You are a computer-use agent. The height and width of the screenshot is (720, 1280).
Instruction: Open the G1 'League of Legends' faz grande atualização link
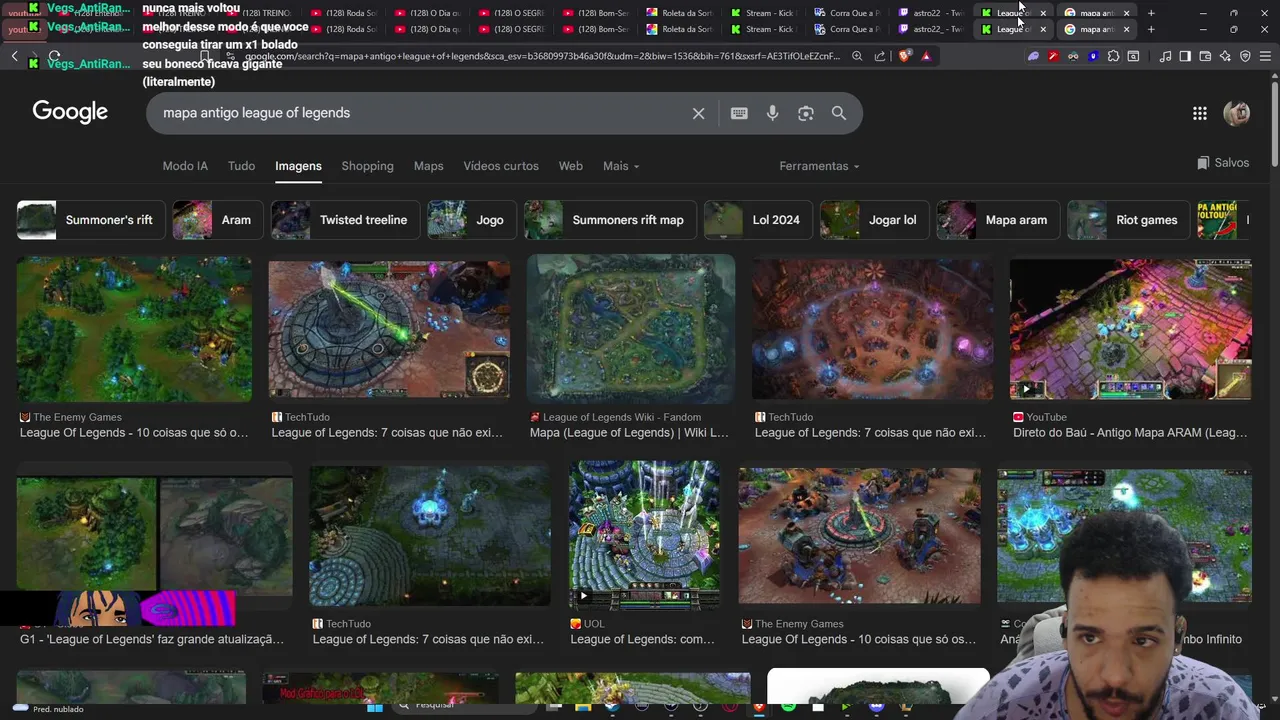pos(152,639)
